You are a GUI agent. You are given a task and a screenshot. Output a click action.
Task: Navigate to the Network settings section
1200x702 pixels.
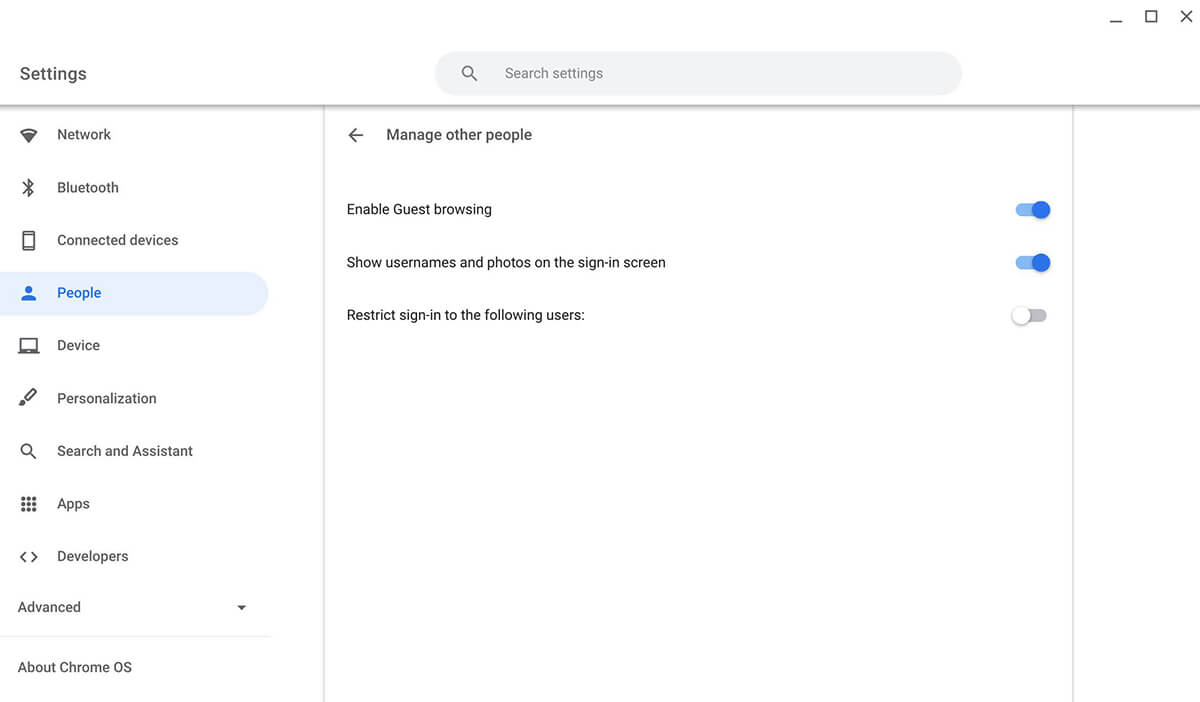coord(83,134)
